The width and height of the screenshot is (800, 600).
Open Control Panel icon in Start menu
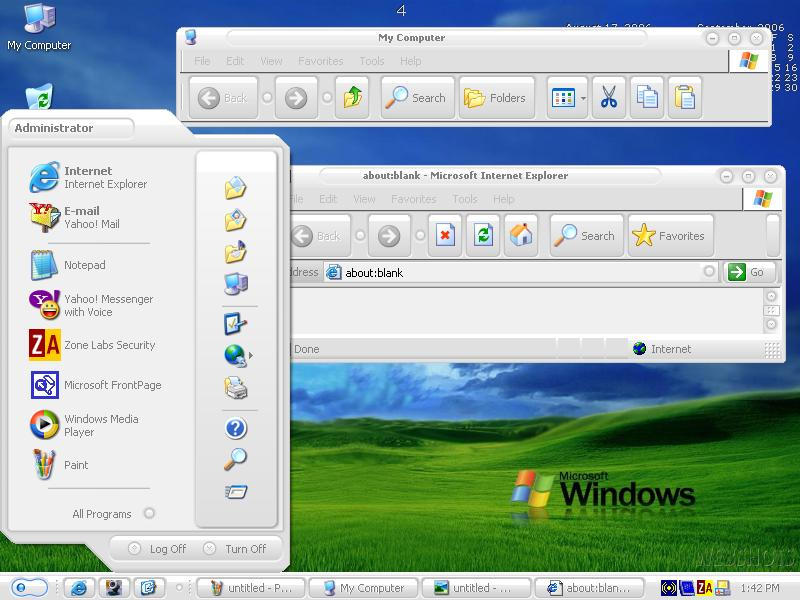pos(235,323)
